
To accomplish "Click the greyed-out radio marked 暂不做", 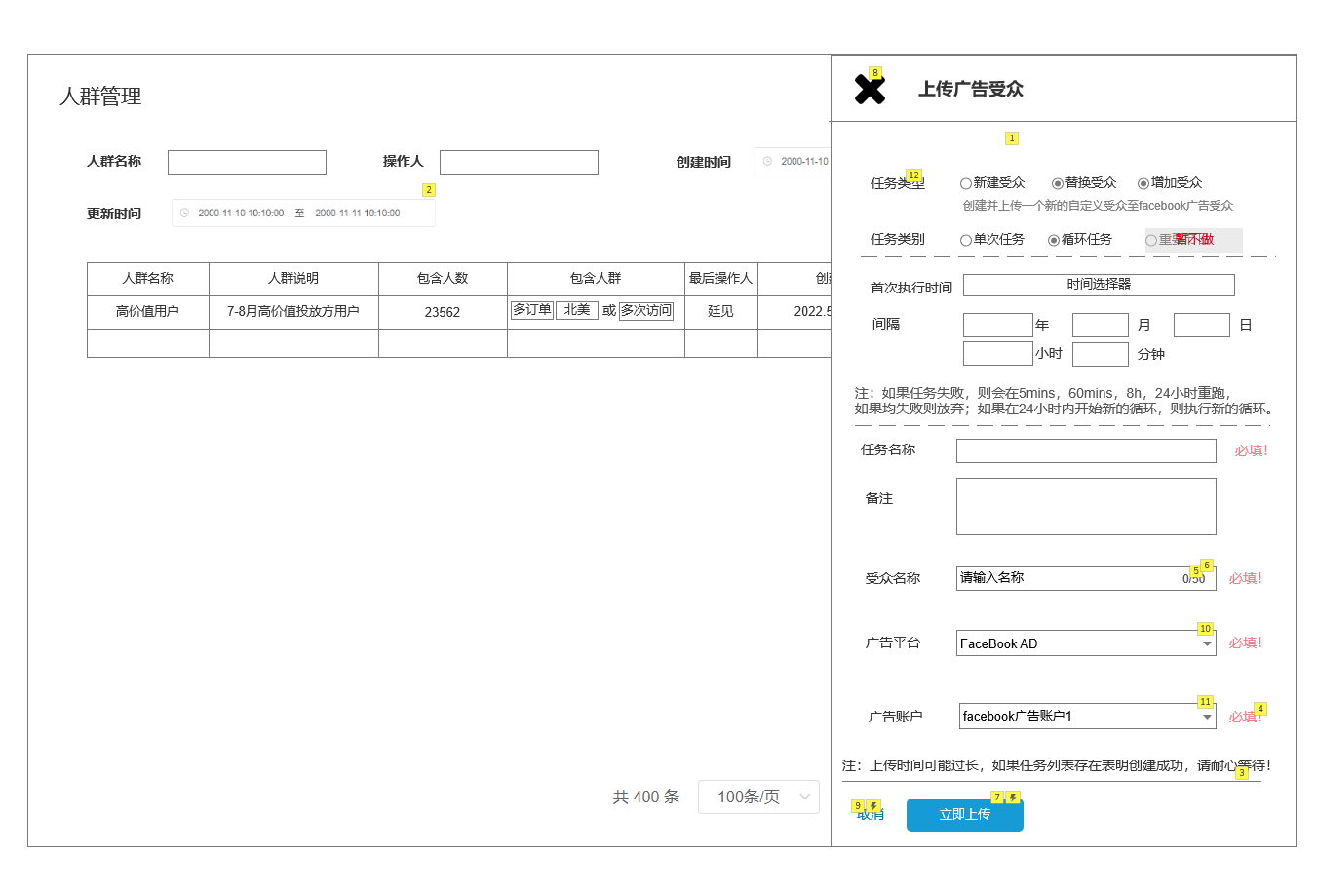I will coord(1151,240).
